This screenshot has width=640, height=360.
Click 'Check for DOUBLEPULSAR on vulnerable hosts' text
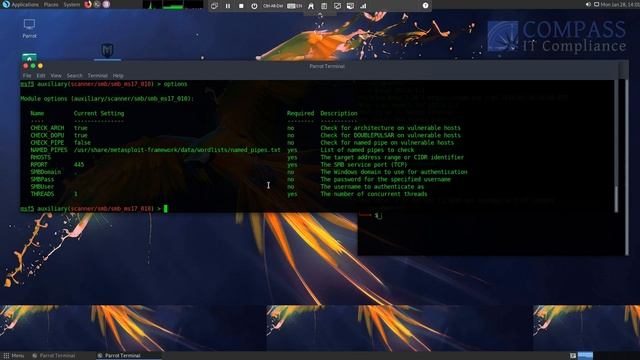point(390,135)
